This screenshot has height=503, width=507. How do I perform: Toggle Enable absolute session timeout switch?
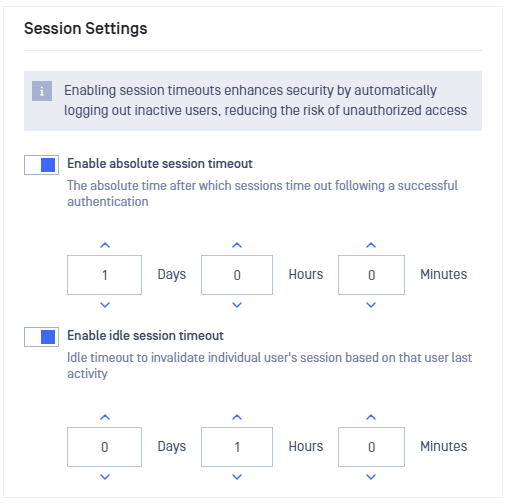pos(41,165)
